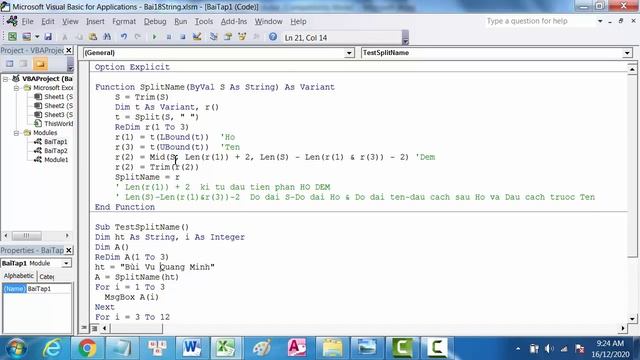Viewport: 640px width, 360px height.
Task: Open the File menu
Action: tap(27, 21)
